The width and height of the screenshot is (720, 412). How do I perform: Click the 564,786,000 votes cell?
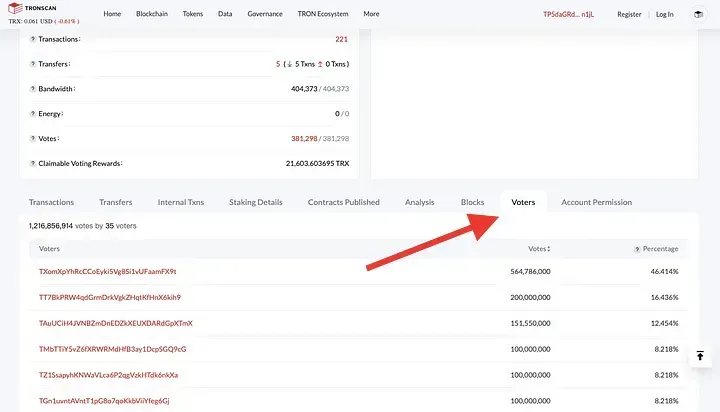point(530,271)
